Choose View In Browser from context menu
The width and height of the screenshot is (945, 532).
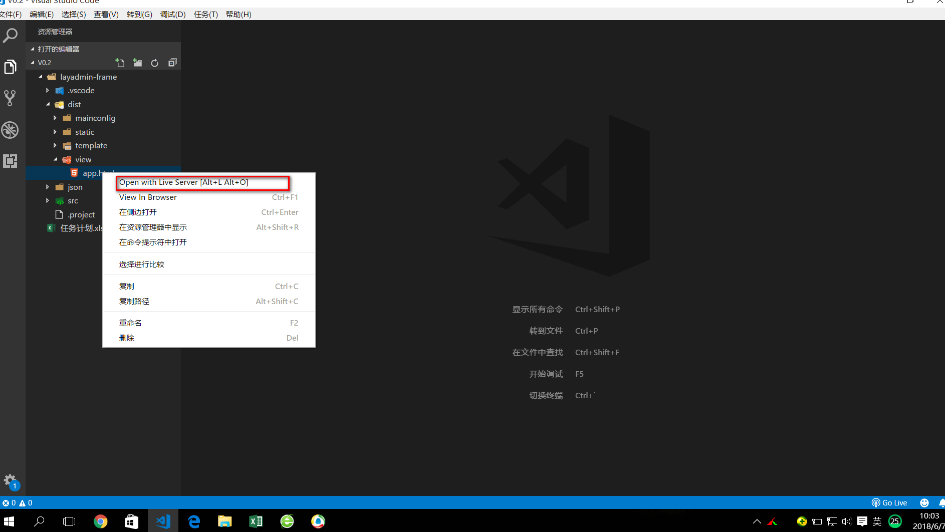click(x=148, y=198)
